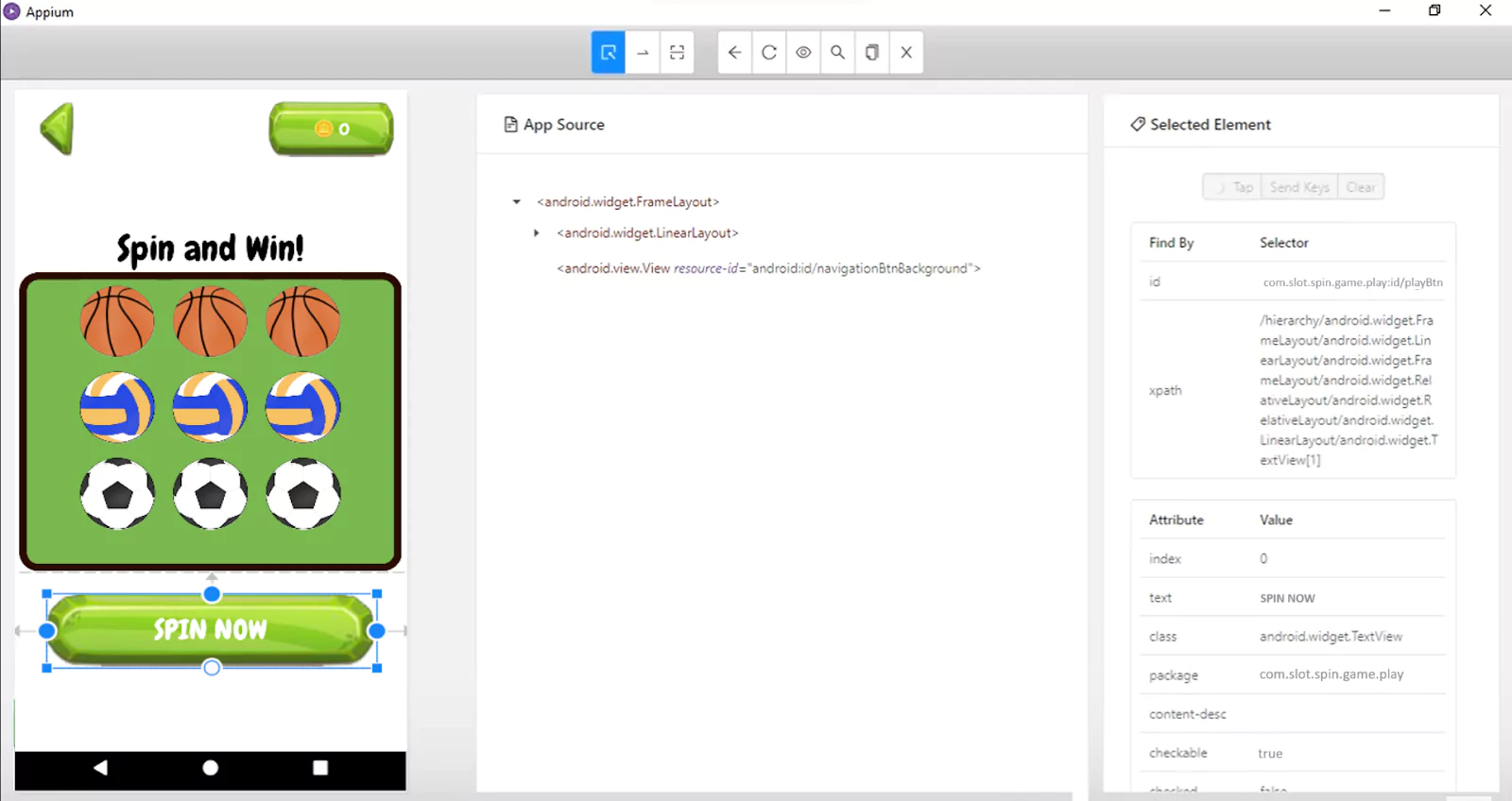Click the xpath selector value
The width and height of the screenshot is (1512, 801).
coord(1349,390)
